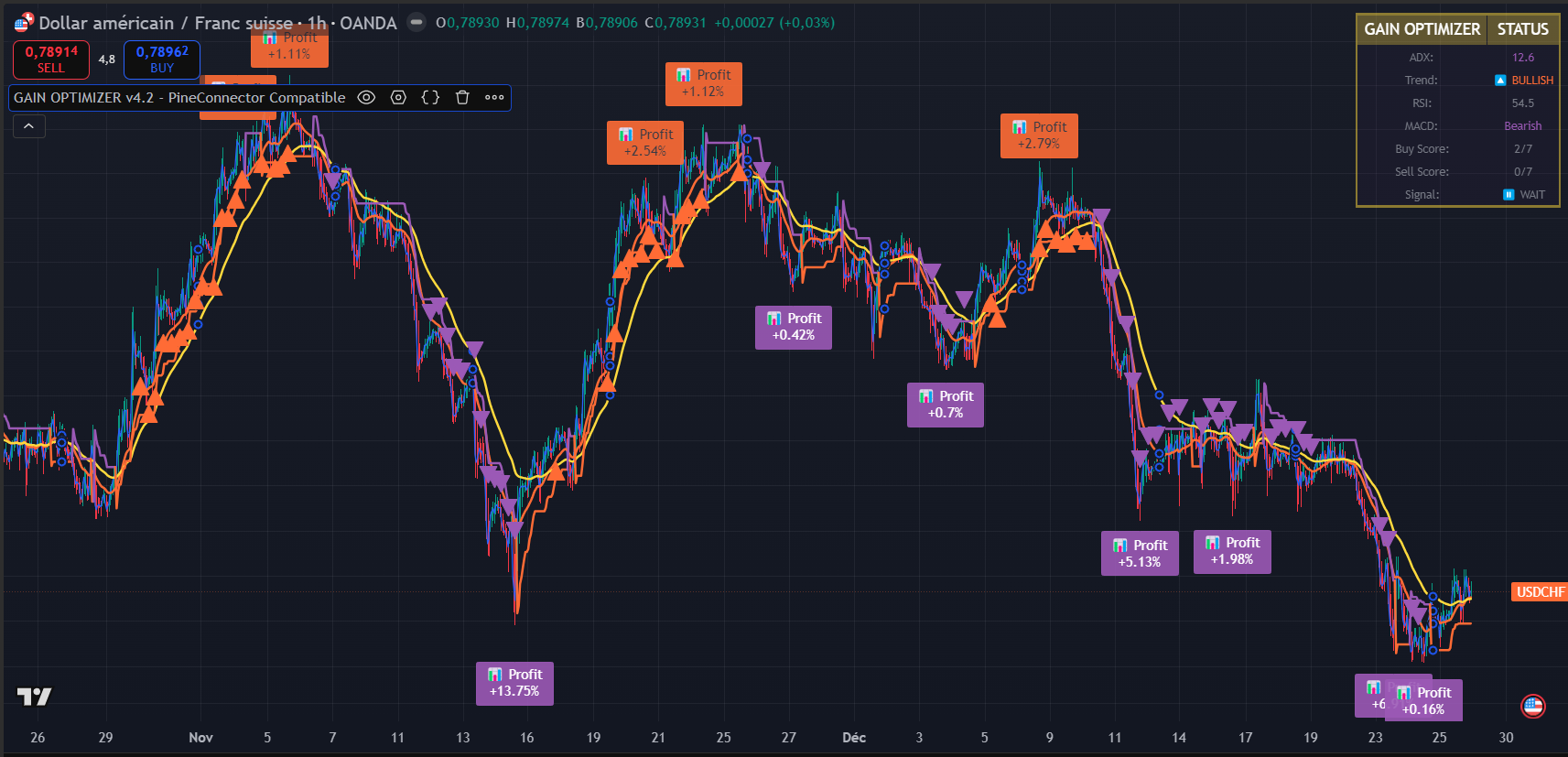
Task: Click the USDCHF price label
Action: click(1540, 592)
